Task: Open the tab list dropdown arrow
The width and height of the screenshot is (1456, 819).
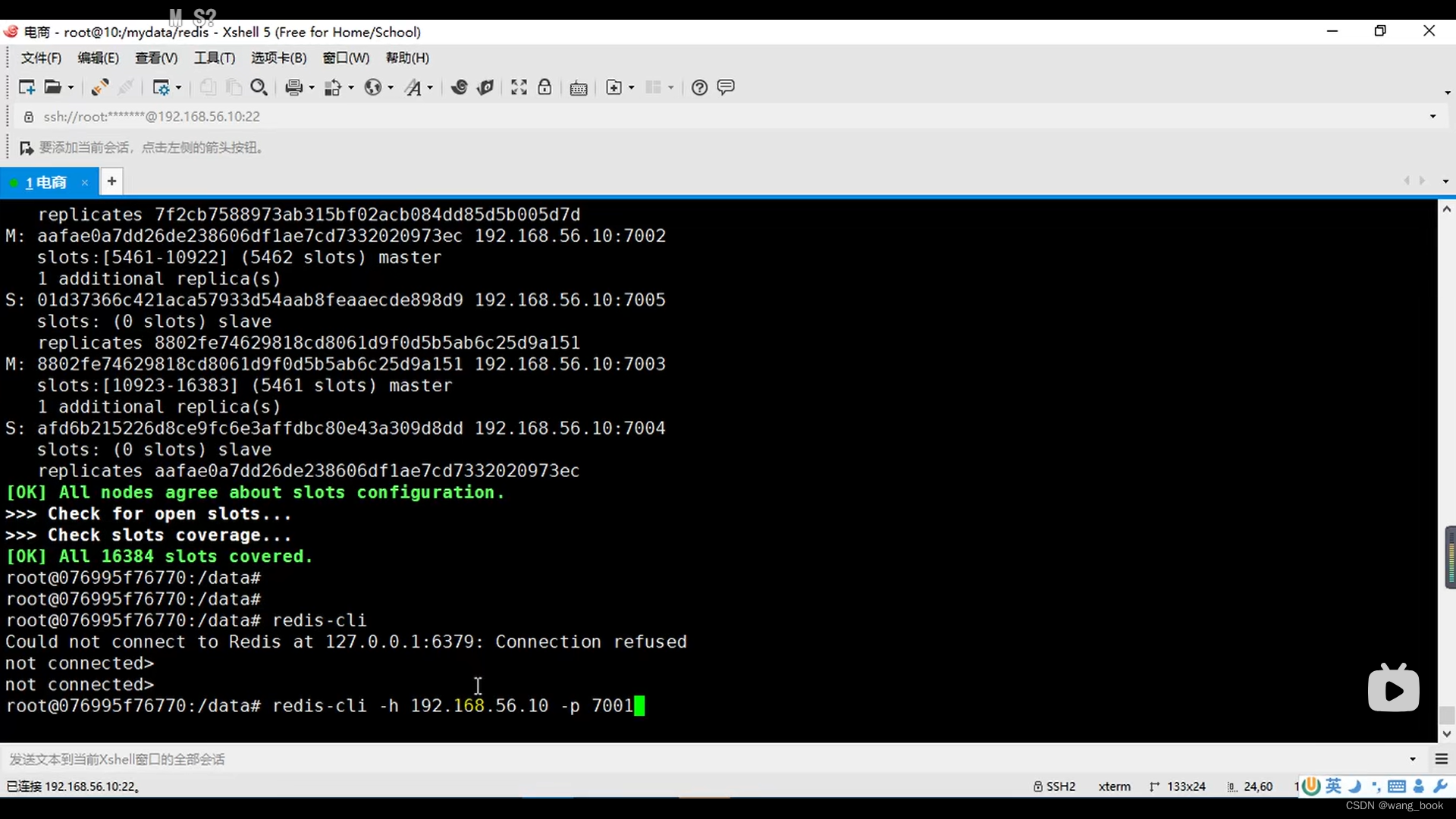Action: pyautogui.click(x=1445, y=181)
